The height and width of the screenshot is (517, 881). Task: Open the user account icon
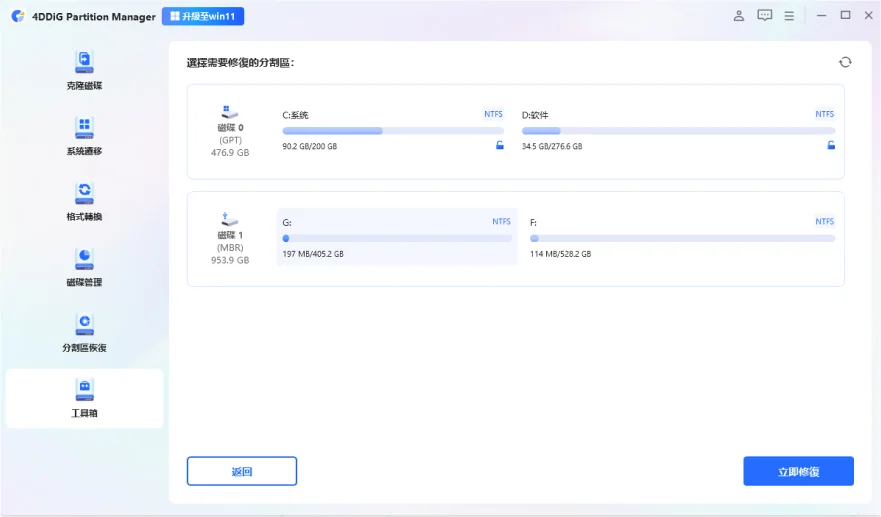[739, 16]
